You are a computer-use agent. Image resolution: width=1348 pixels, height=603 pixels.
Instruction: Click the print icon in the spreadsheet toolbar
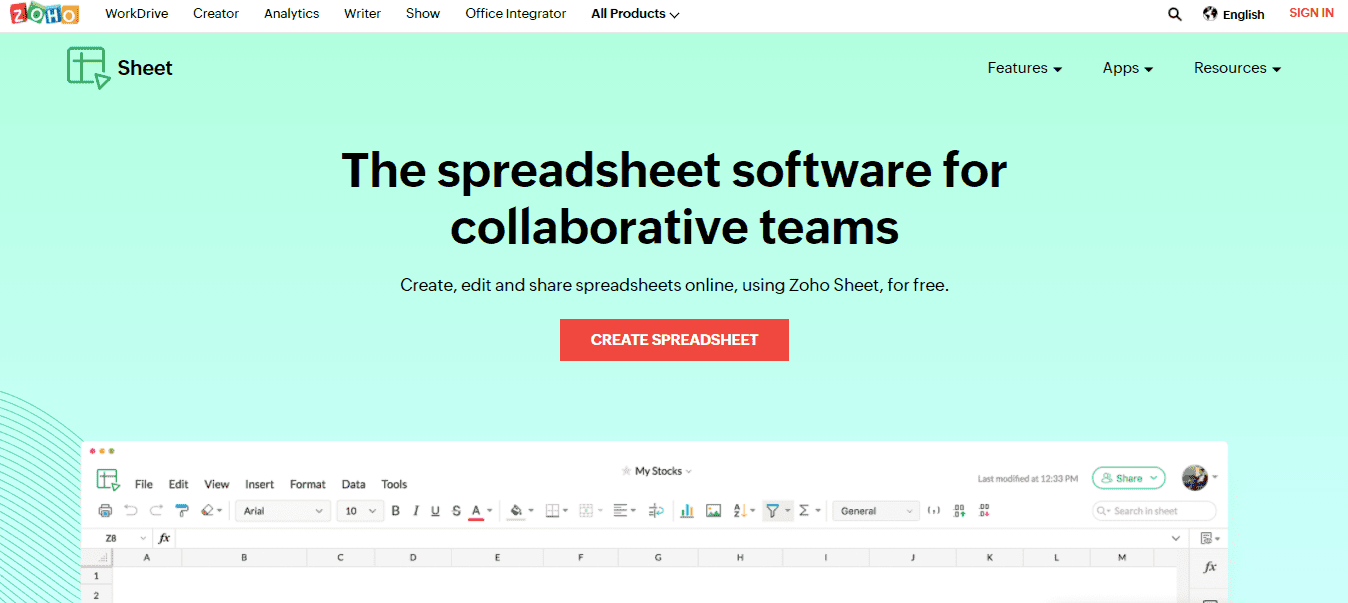coord(105,511)
